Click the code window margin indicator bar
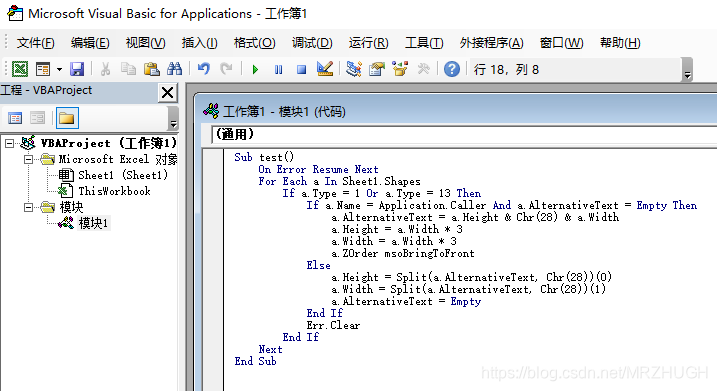The width and height of the screenshot is (717, 391). coord(214,270)
